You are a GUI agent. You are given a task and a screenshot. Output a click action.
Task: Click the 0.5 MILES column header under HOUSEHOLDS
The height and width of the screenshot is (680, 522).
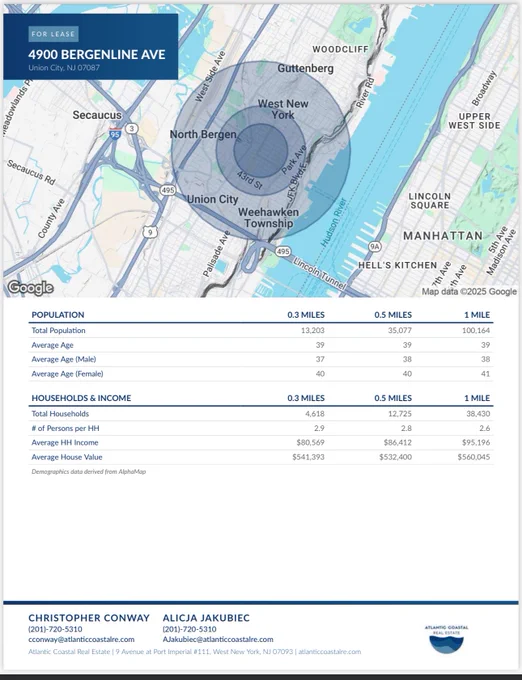click(393, 398)
